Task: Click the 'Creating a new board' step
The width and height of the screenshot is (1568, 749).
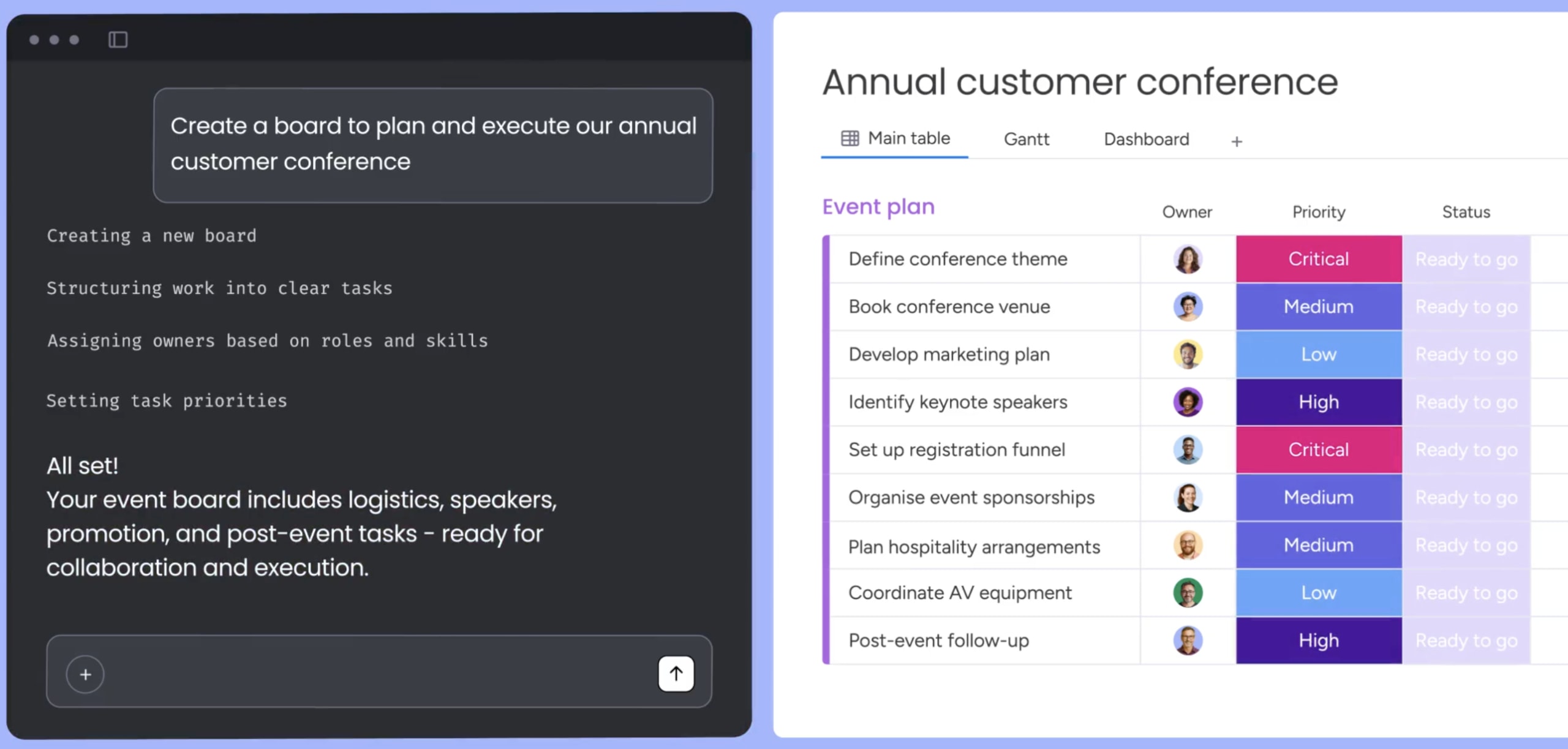Action: pyautogui.click(x=151, y=236)
